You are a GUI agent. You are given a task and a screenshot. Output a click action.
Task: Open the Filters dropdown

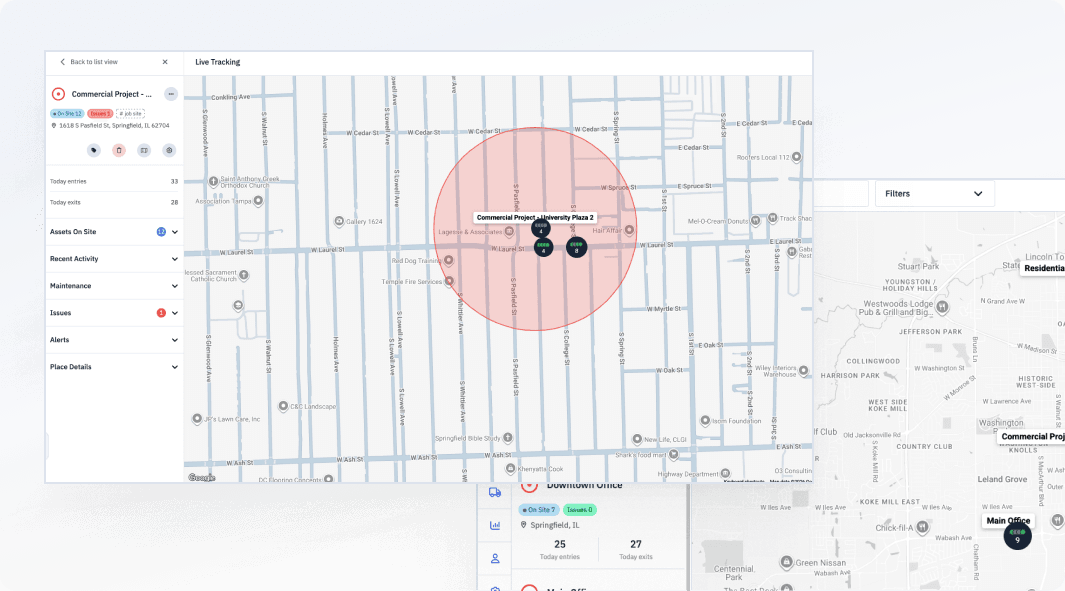point(935,194)
